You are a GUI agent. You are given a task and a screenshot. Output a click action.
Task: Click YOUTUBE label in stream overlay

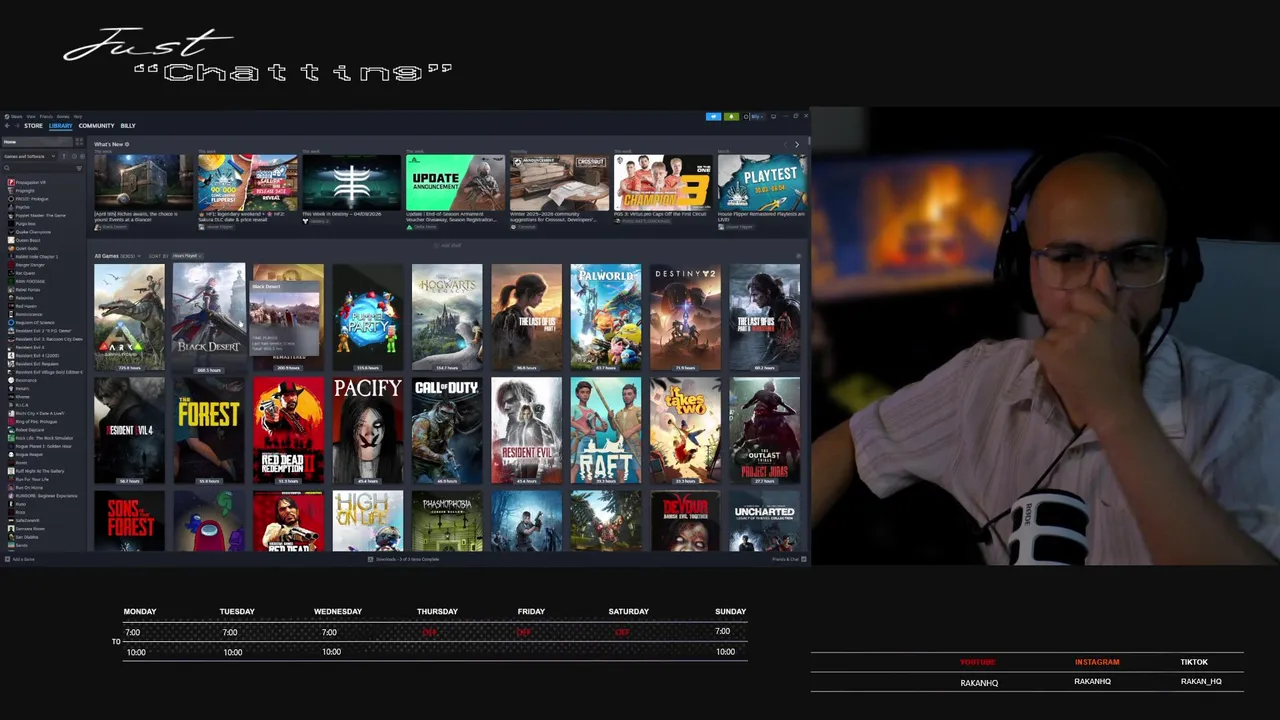978,662
